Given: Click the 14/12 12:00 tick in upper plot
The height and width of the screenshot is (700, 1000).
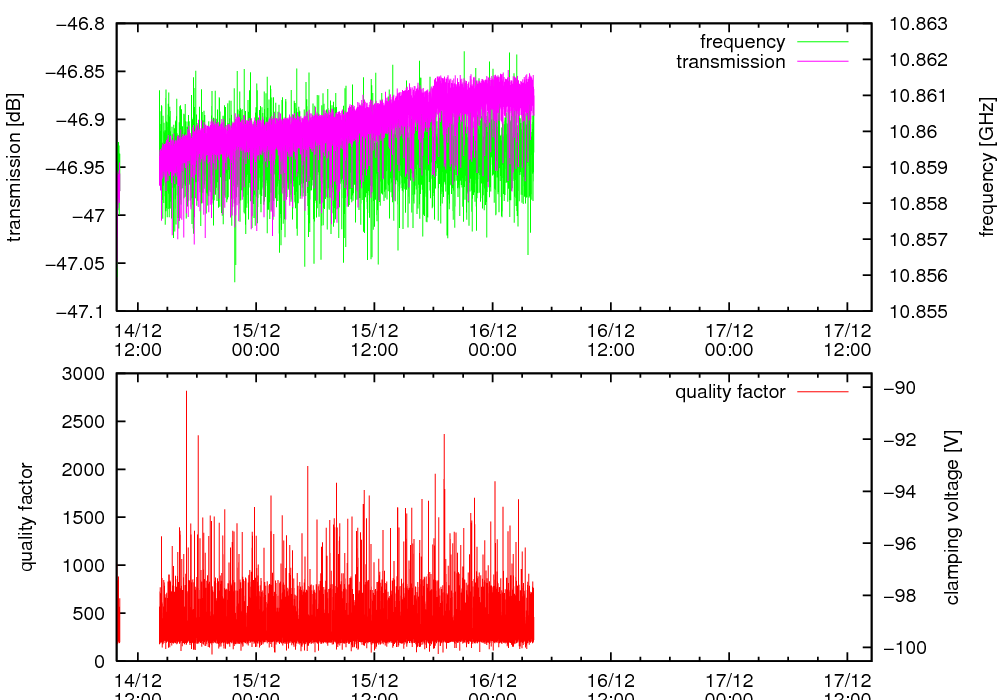Looking at the screenshot, I should [138, 339].
